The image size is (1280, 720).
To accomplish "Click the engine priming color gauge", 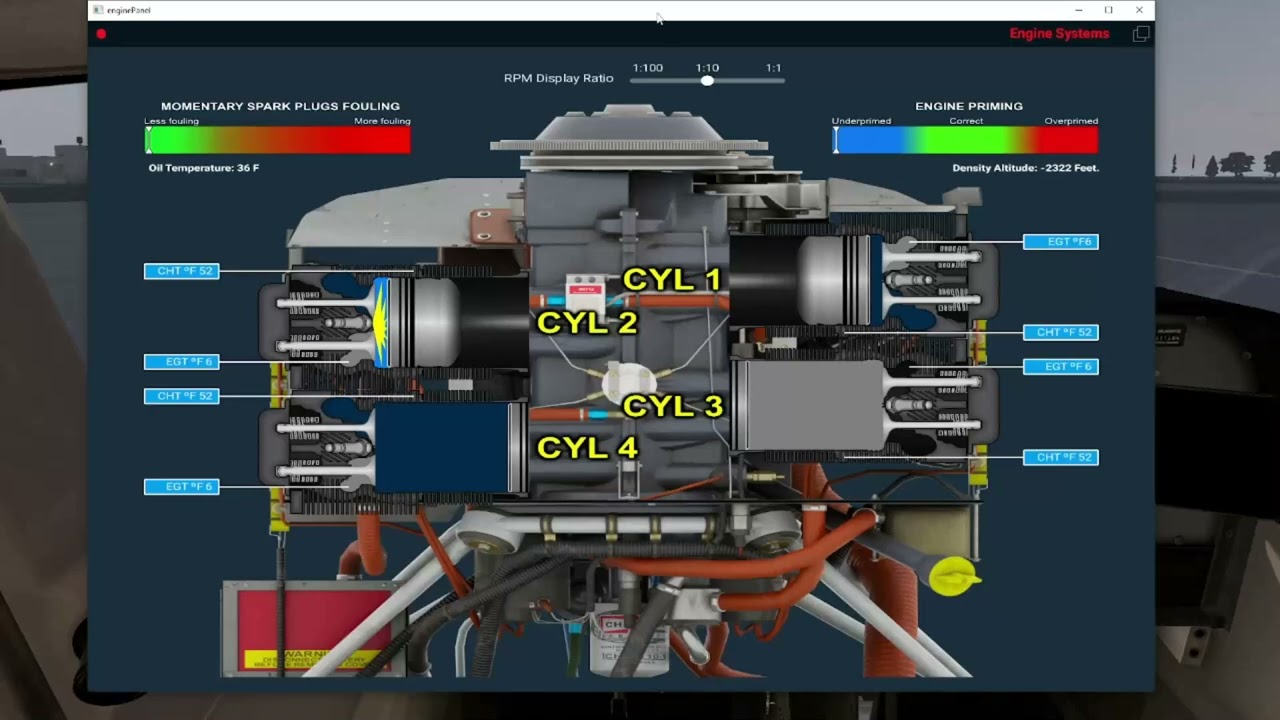I will 965,140.
